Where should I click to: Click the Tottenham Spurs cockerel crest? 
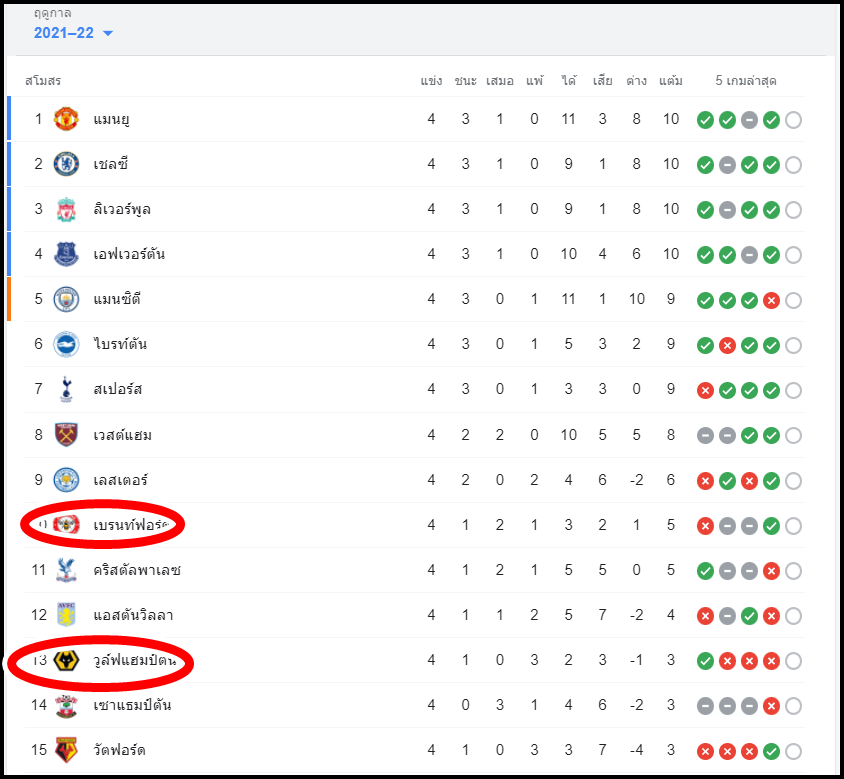(x=66, y=389)
